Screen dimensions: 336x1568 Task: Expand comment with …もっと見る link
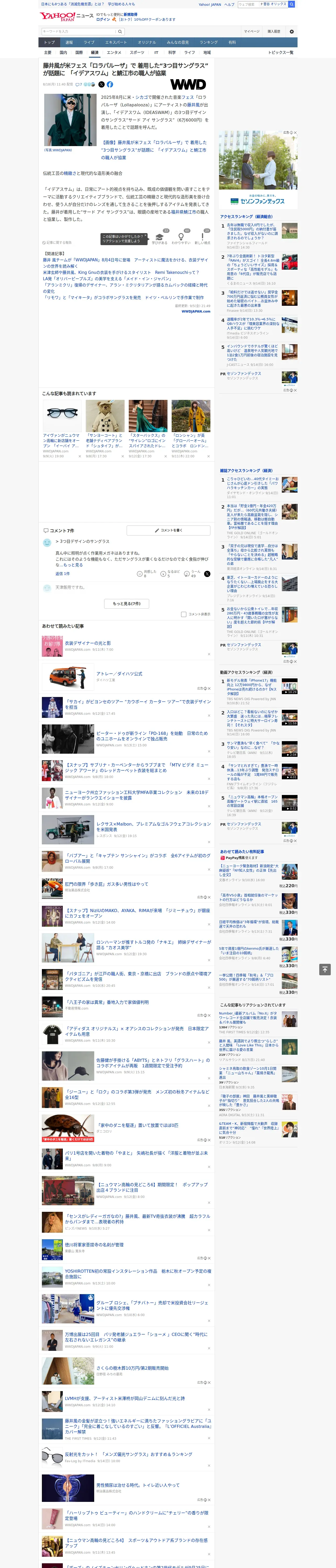click(73, 565)
